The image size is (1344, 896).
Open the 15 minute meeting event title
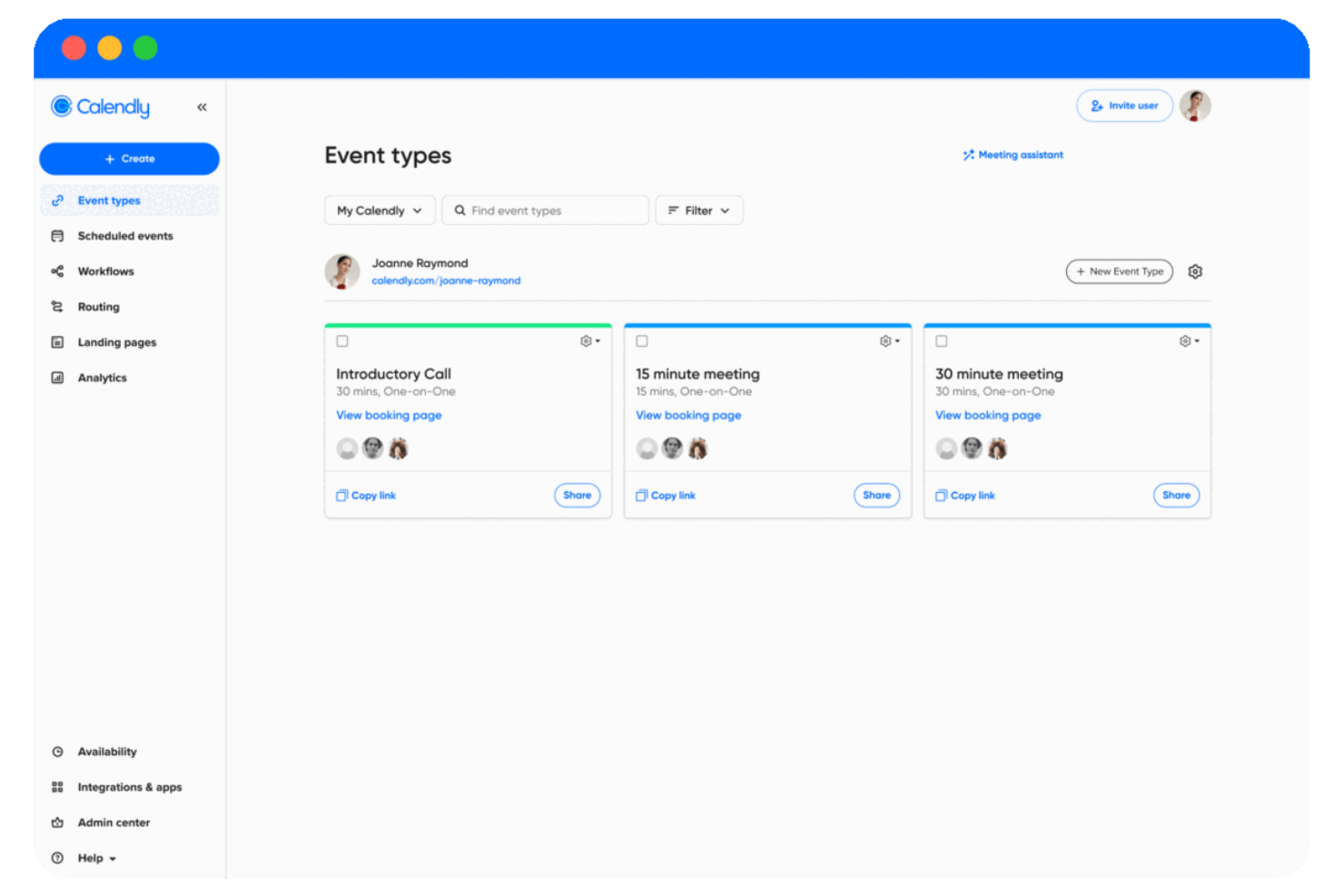[x=697, y=374]
